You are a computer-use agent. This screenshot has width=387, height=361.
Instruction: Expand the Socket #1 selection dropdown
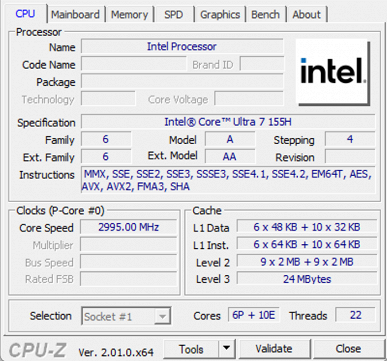162,316
